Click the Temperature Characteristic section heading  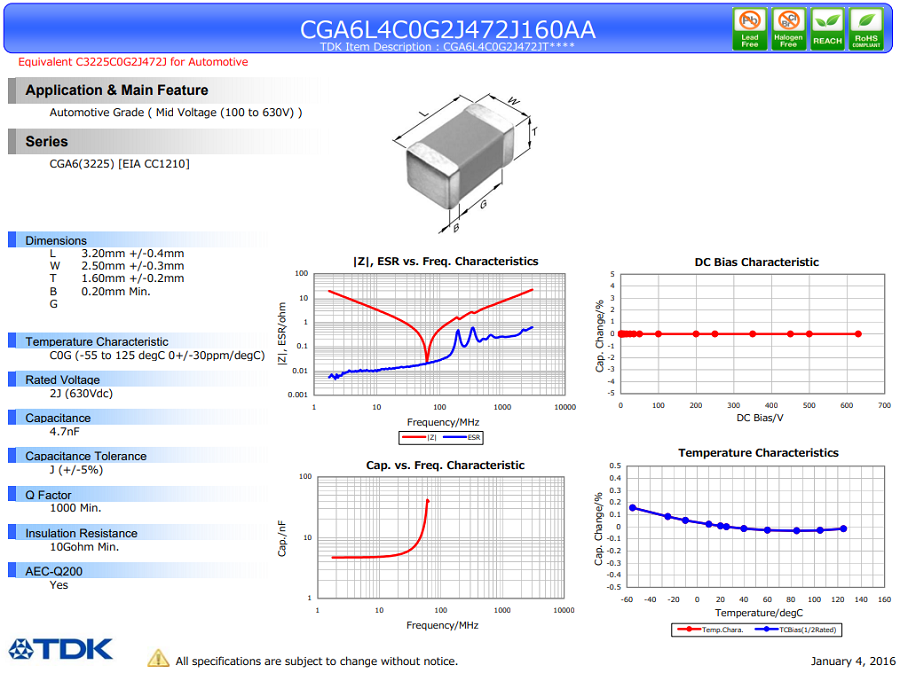click(x=96, y=341)
